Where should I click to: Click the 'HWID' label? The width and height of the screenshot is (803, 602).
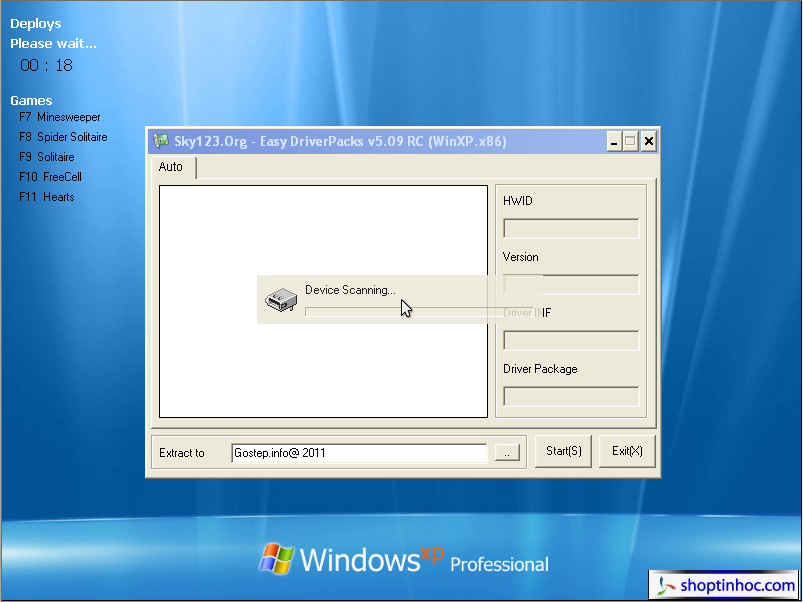click(518, 201)
